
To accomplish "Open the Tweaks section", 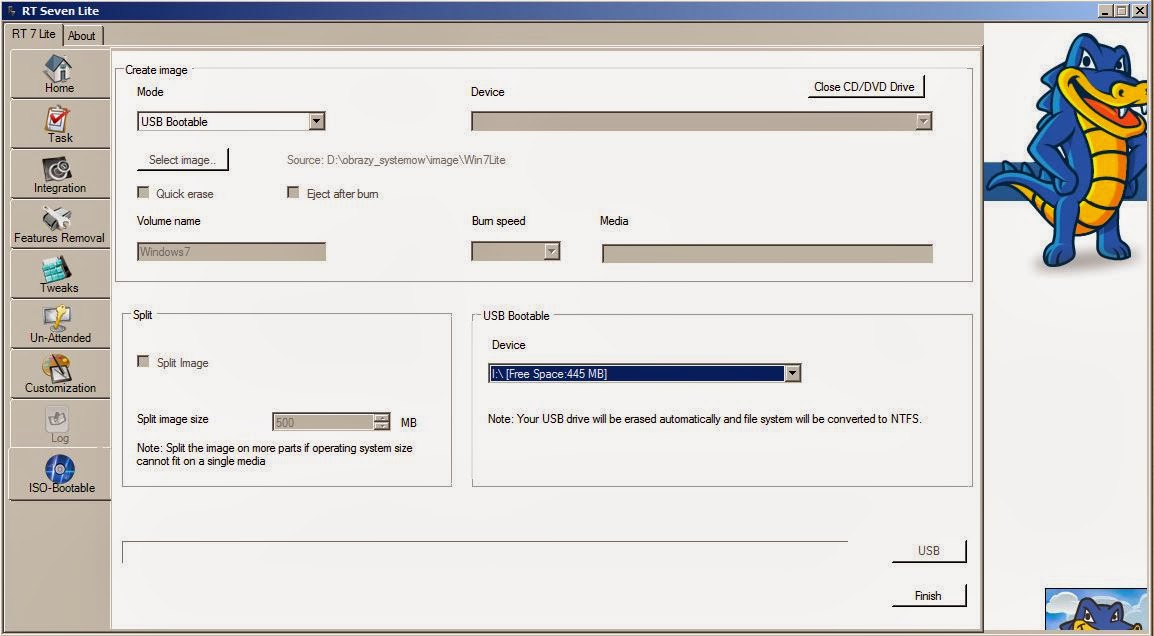I will (x=60, y=275).
